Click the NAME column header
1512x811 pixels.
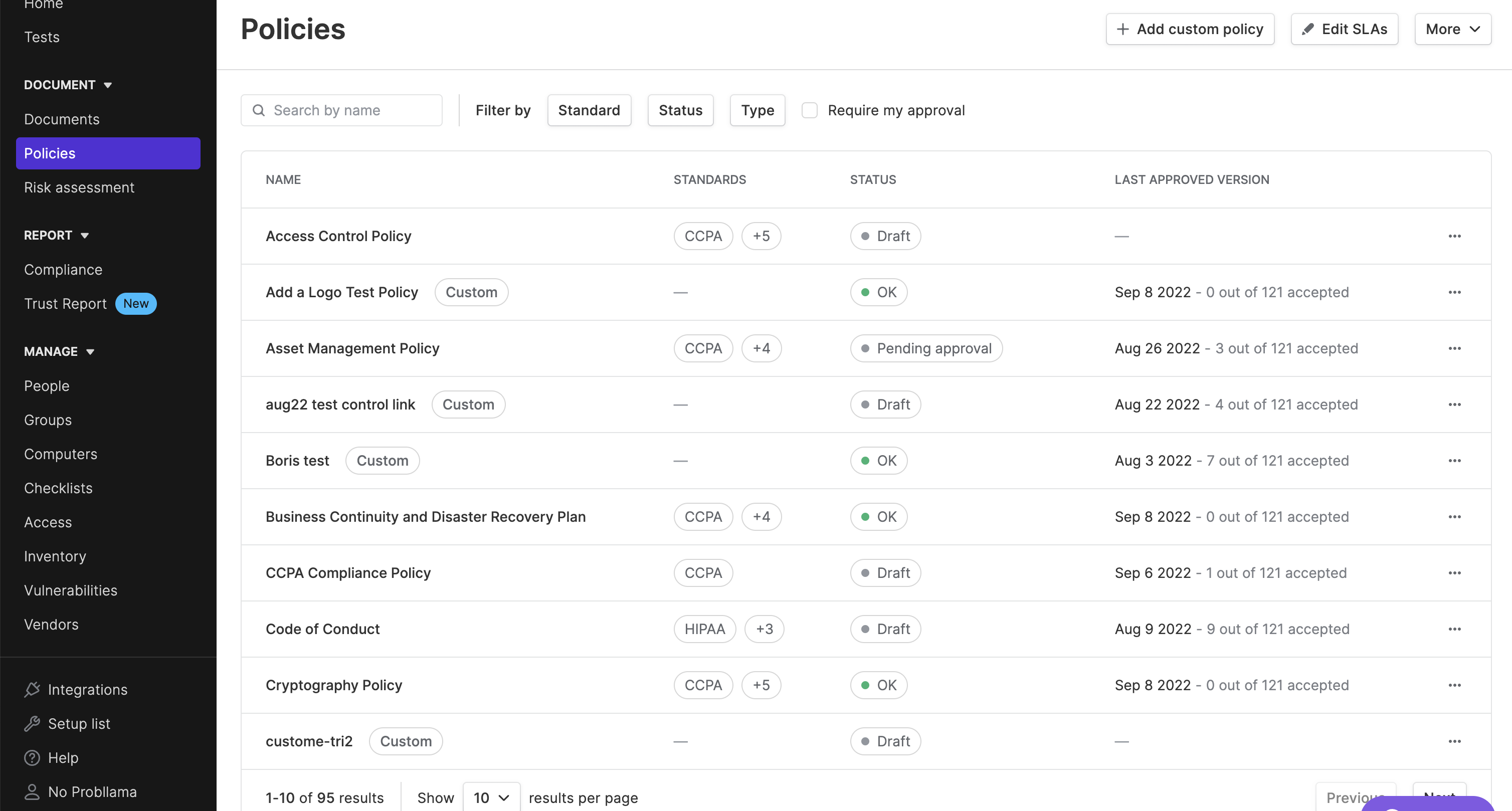click(x=283, y=179)
